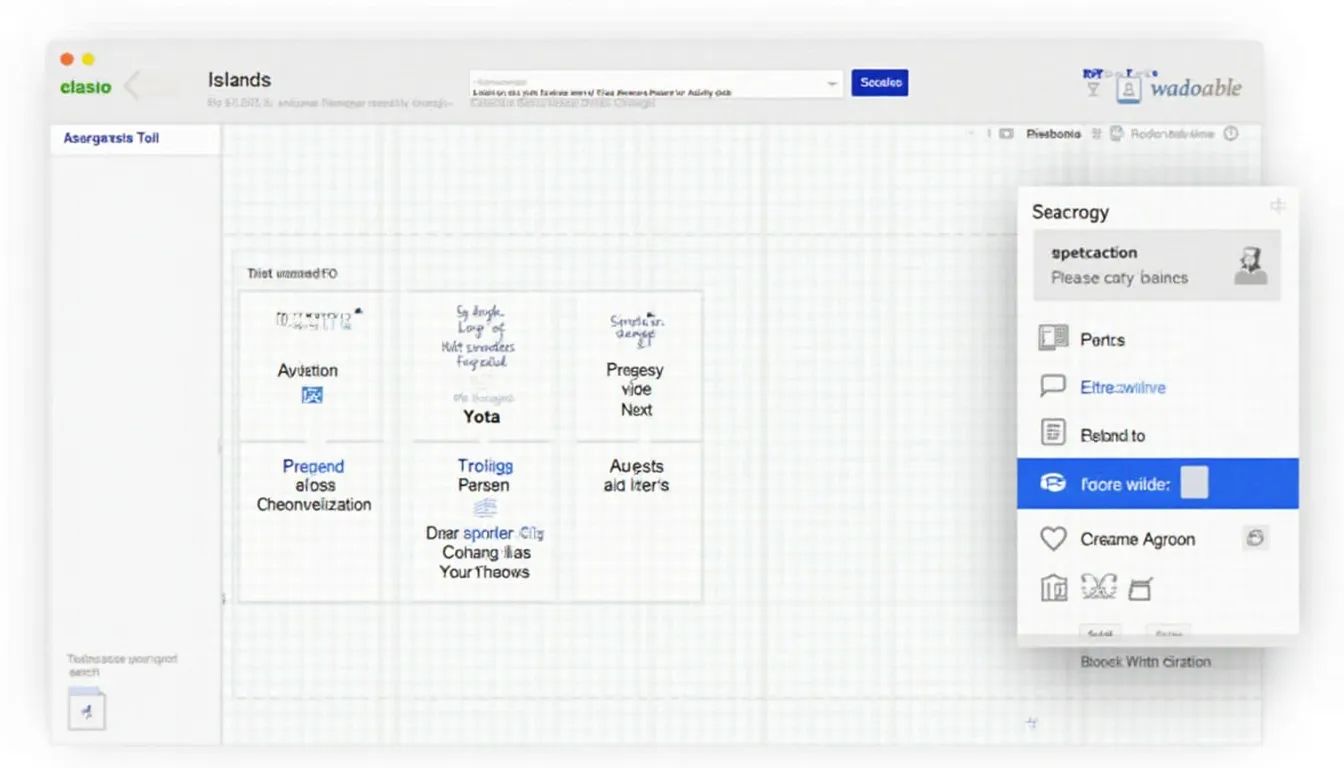The width and height of the screenshot is (1344, 768).
Task: Click the butterfly icon in Seacrogy panel bottom
Action: (x=1098, y=588)
